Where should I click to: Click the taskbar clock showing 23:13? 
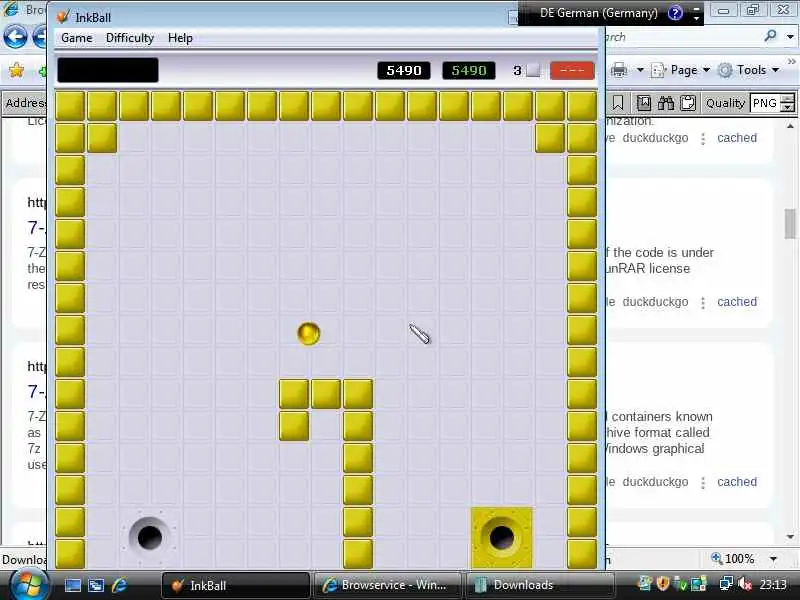772,584
